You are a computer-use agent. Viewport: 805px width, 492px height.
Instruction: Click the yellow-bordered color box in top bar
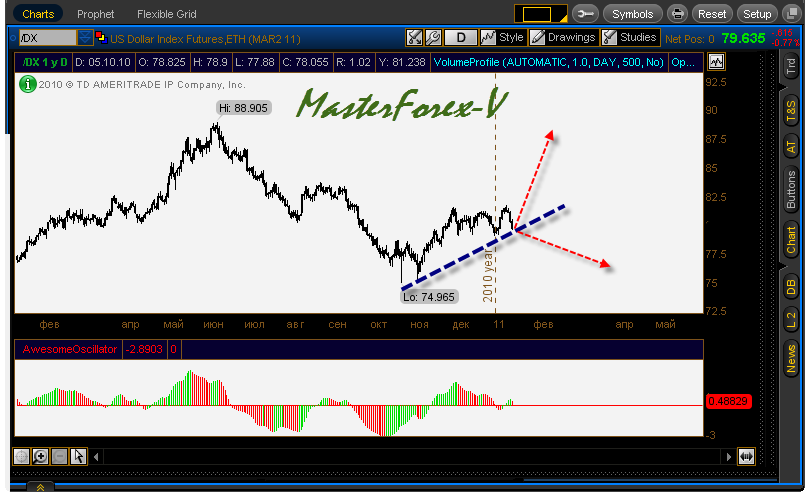coord(537,14)
